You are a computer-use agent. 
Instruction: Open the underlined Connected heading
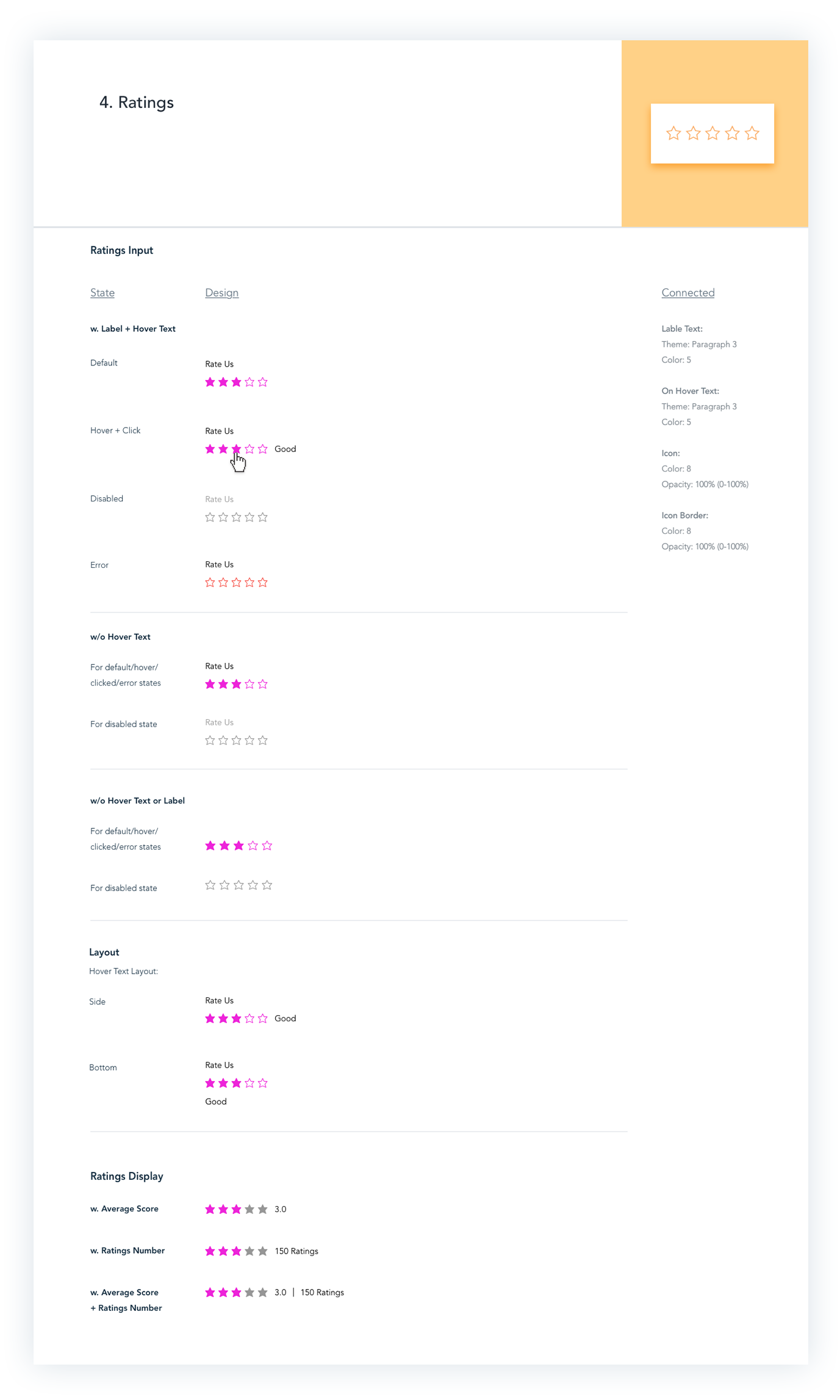click(x=687, y=293)
